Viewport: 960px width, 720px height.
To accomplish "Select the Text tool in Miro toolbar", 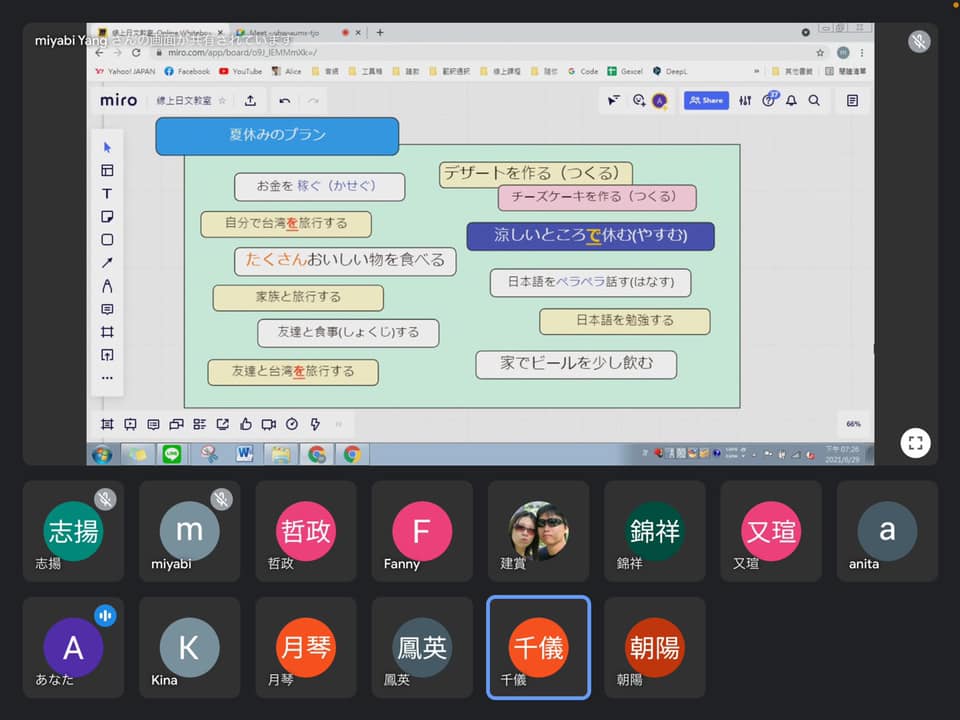I will [x=107, y=194].
